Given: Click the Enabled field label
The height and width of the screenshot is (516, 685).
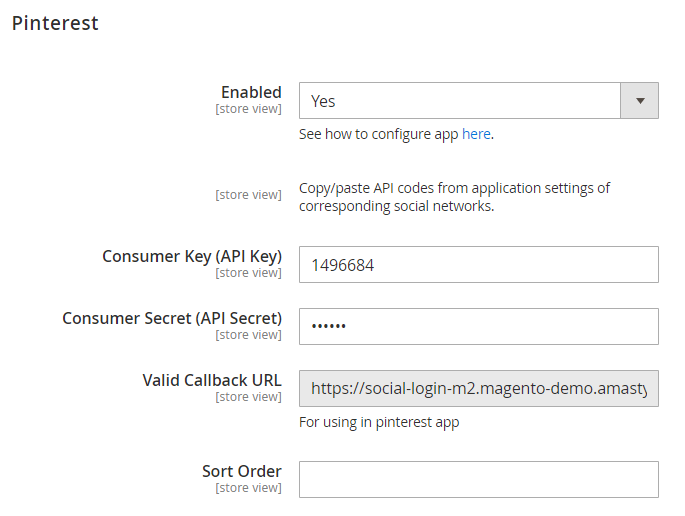Looking at the screenshot, I should (x=251, y=92).
